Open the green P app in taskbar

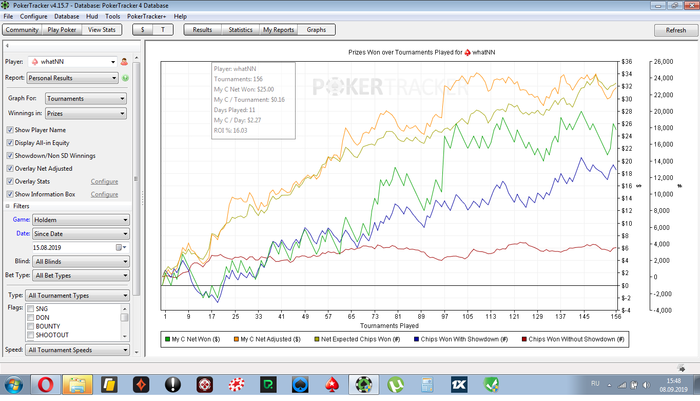[x=268, y=384]
